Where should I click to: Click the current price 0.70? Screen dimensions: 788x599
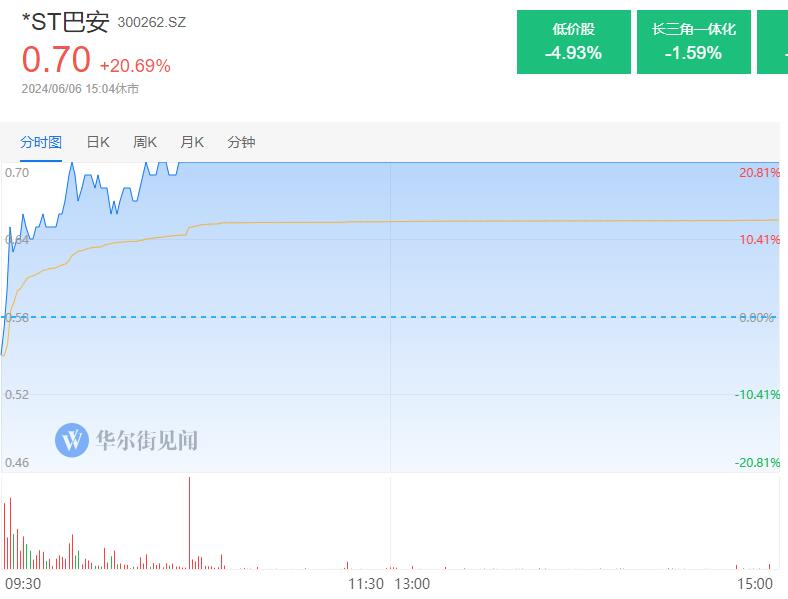(x=56, y=60)
